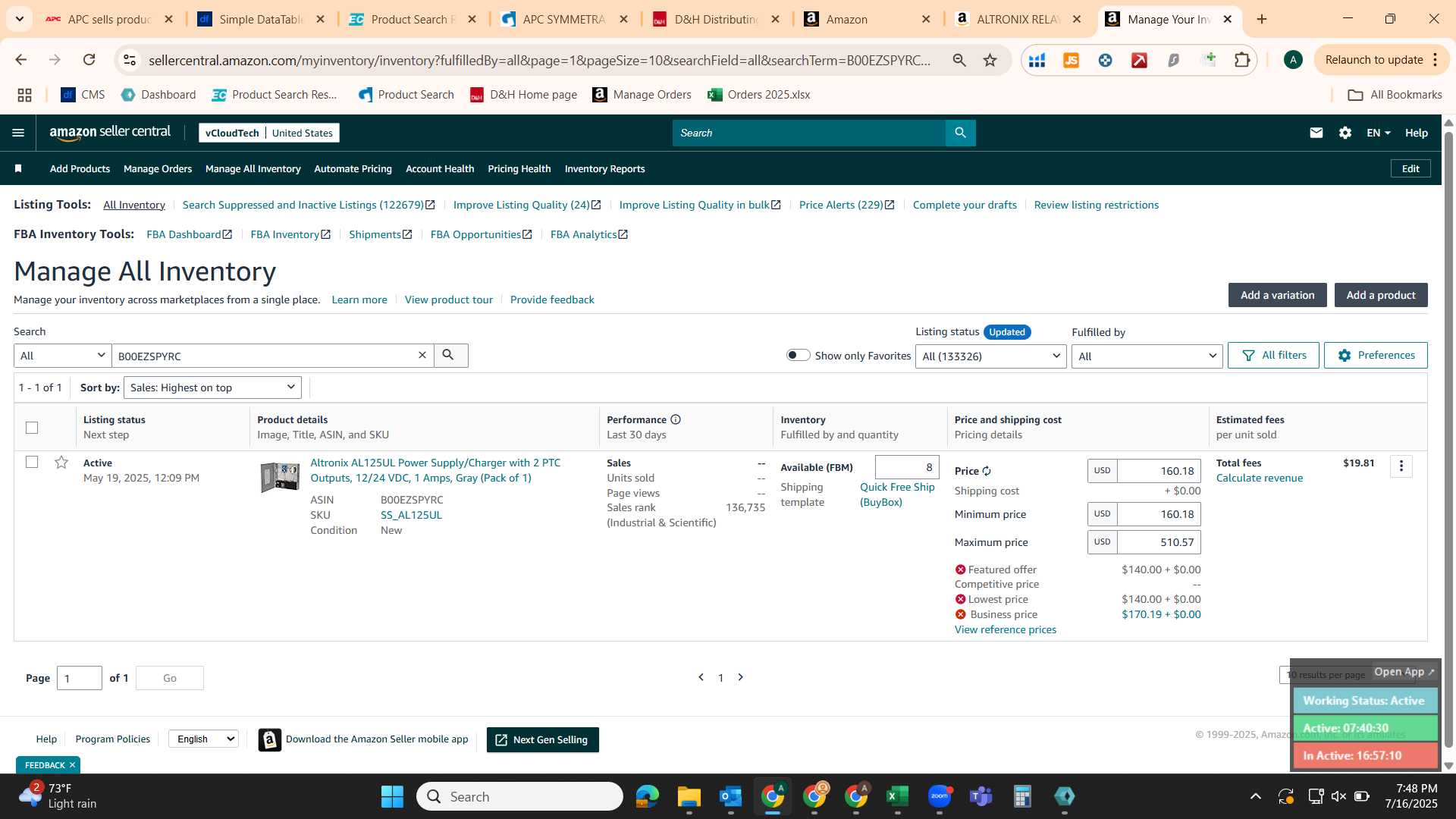
Task: Open a new browser tab
Action: (x=1262, y=19)
